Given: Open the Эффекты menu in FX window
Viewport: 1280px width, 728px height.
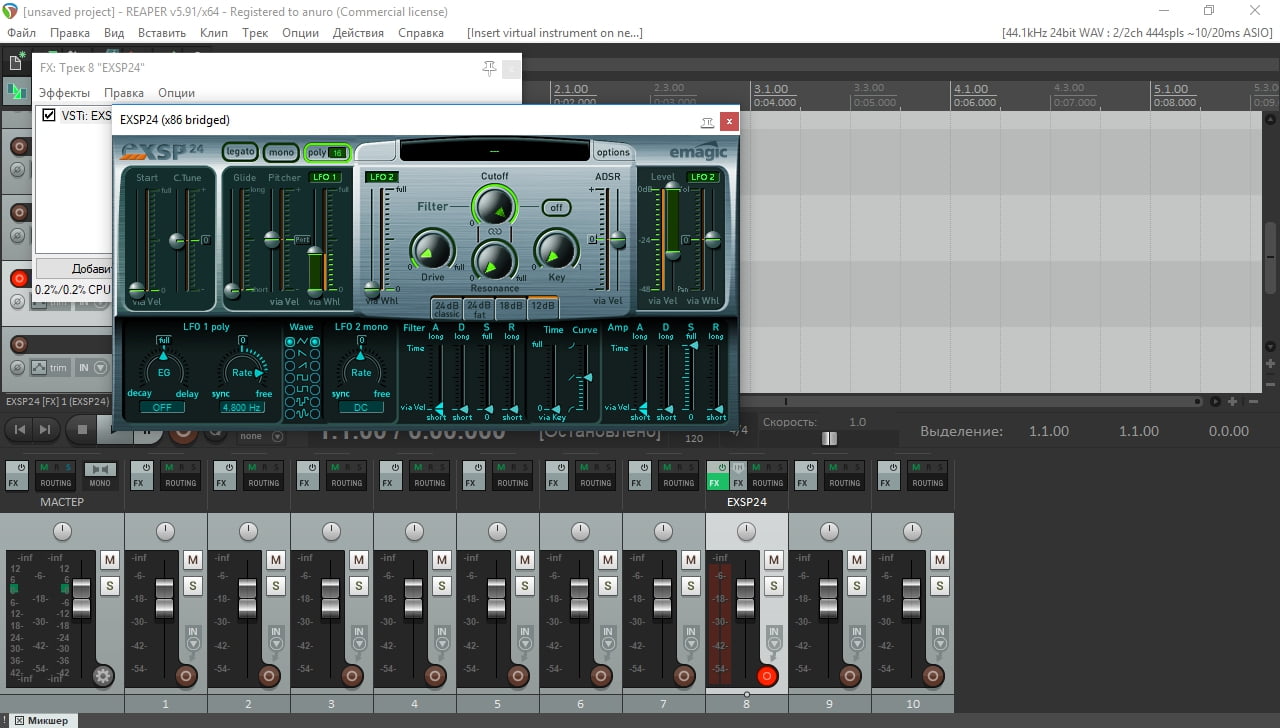Looking at the screenshot, I should click(65, 92).
